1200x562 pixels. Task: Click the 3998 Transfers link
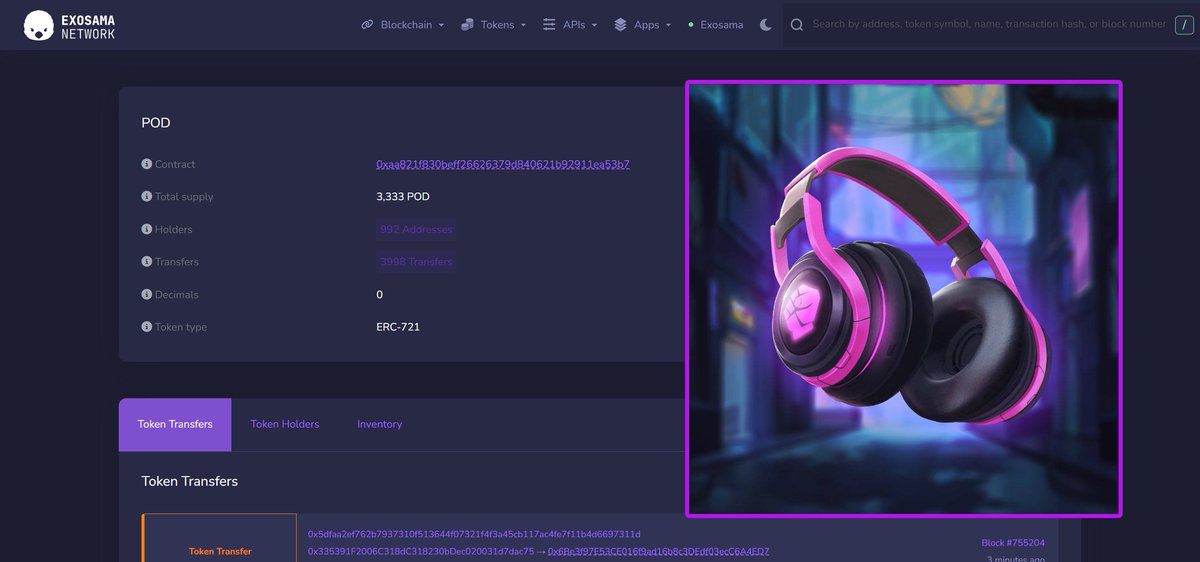[416, 262]
